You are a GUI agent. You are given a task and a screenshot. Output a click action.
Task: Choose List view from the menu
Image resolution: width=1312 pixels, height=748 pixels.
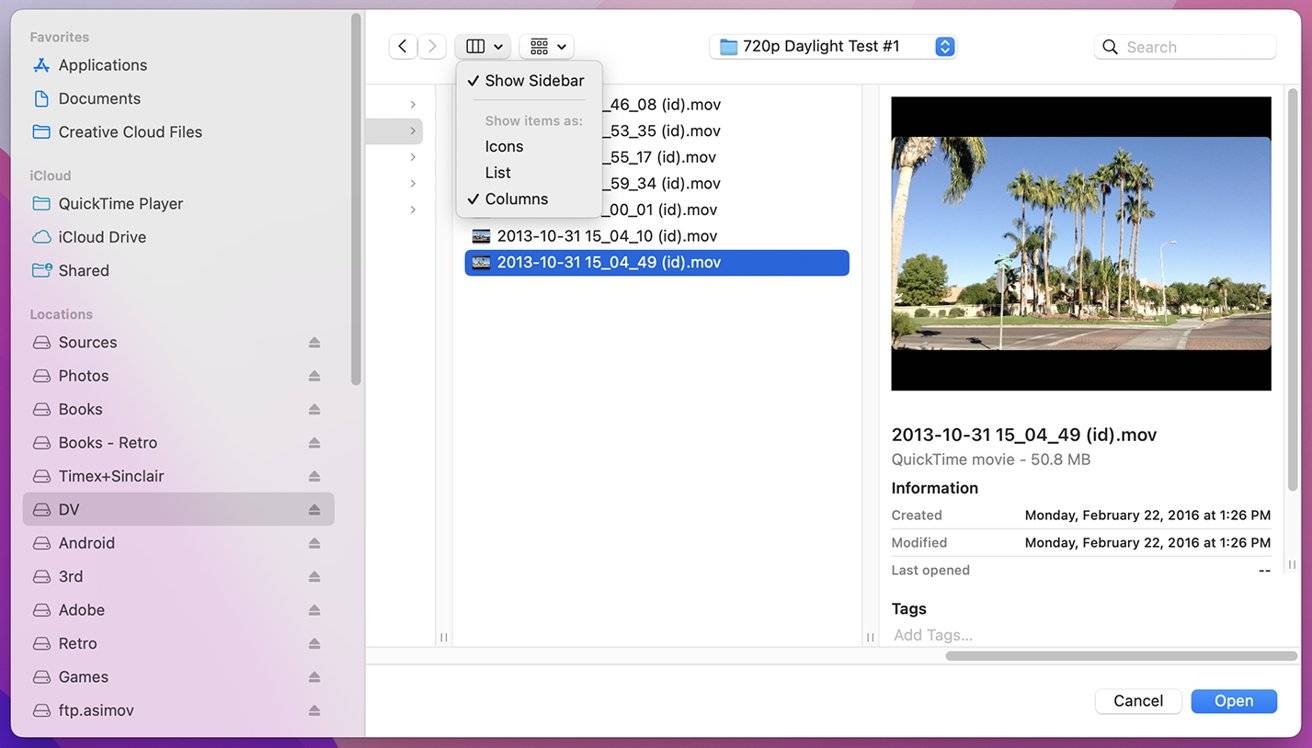(529, 172)
